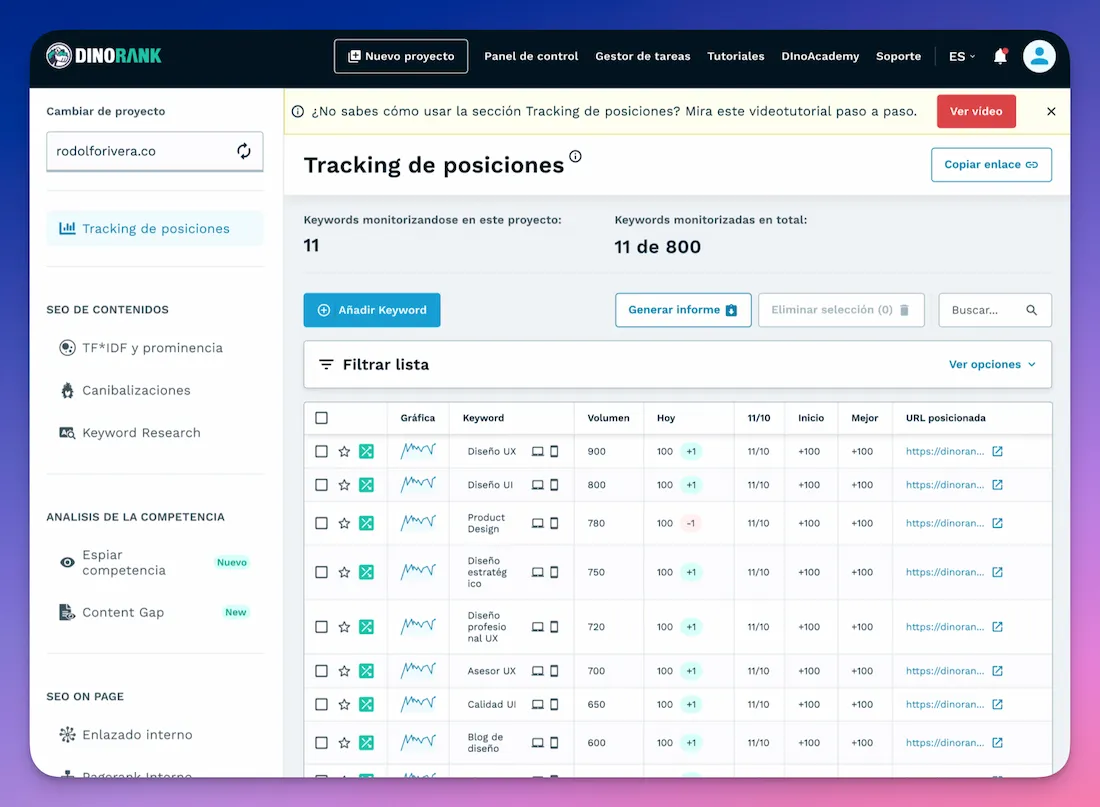The width and height of the screenshot is (1100, 807).
Task: Export Product Design keyword via green export icon
Action: [x=366, y=523]
